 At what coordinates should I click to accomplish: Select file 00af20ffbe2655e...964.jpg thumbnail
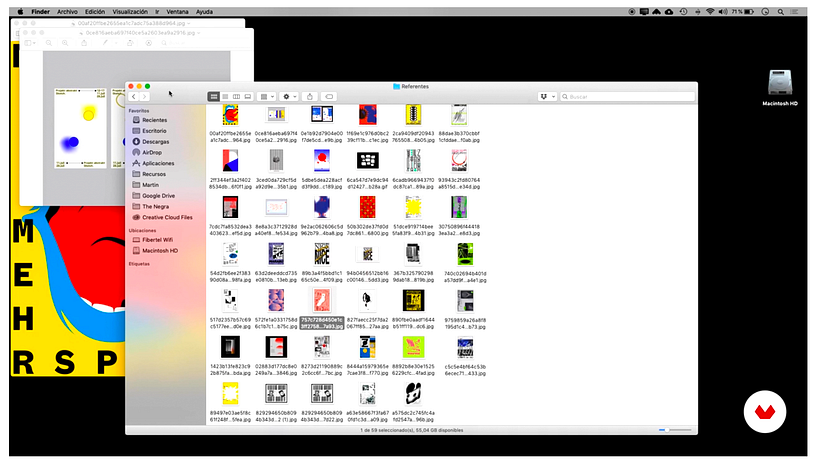(x=230, y=115)
